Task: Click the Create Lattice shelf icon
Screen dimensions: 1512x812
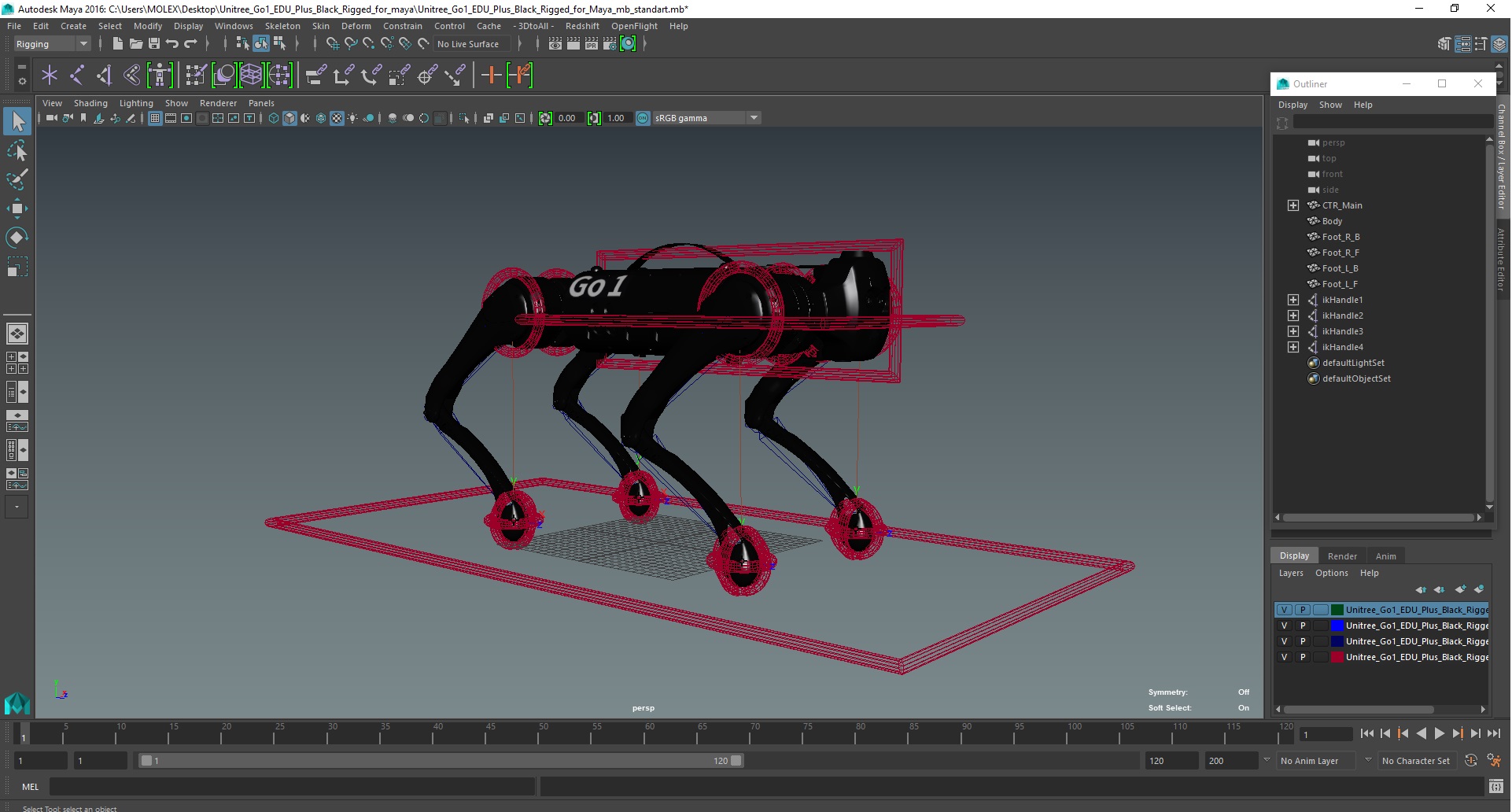Action: click(x=251, y=76)
